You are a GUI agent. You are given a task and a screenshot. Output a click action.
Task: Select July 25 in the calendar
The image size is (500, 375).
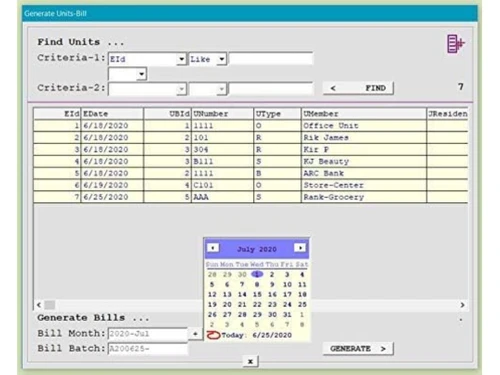tap(302, 304)
